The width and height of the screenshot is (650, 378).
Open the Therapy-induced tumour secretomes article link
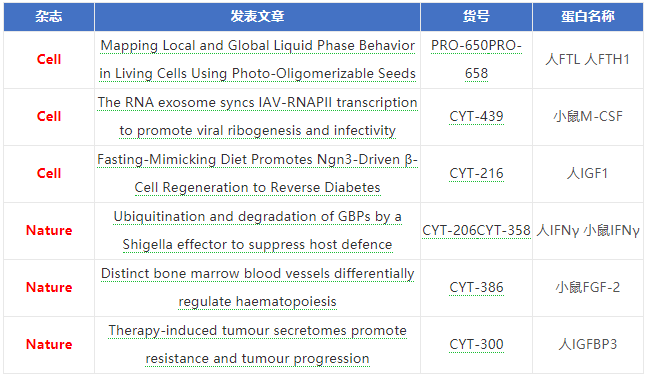tap(257, 344)
